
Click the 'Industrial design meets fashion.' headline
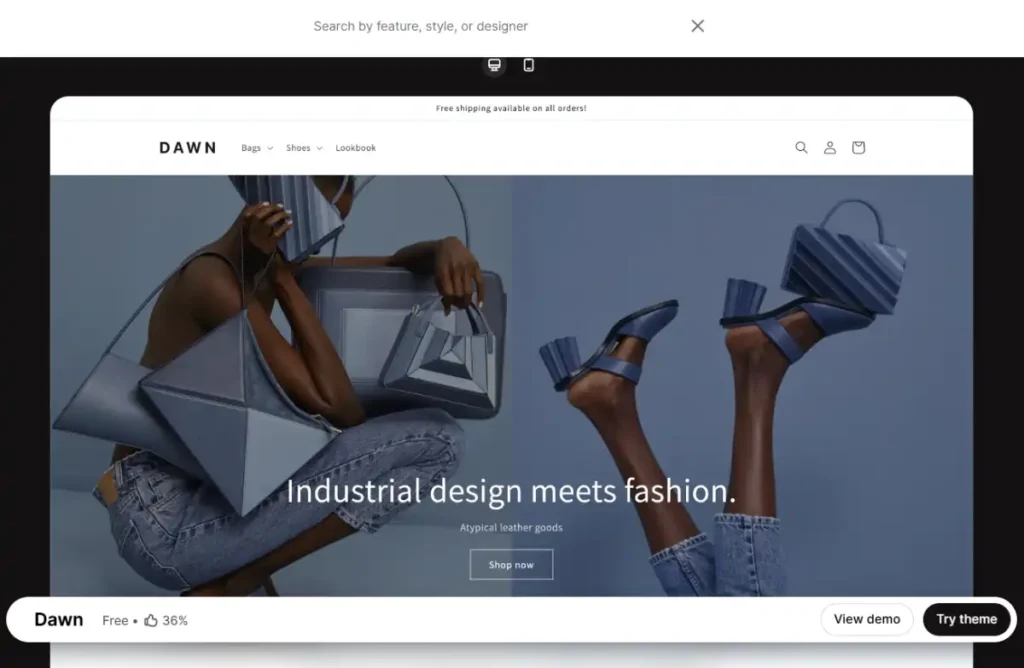point(511,491)
